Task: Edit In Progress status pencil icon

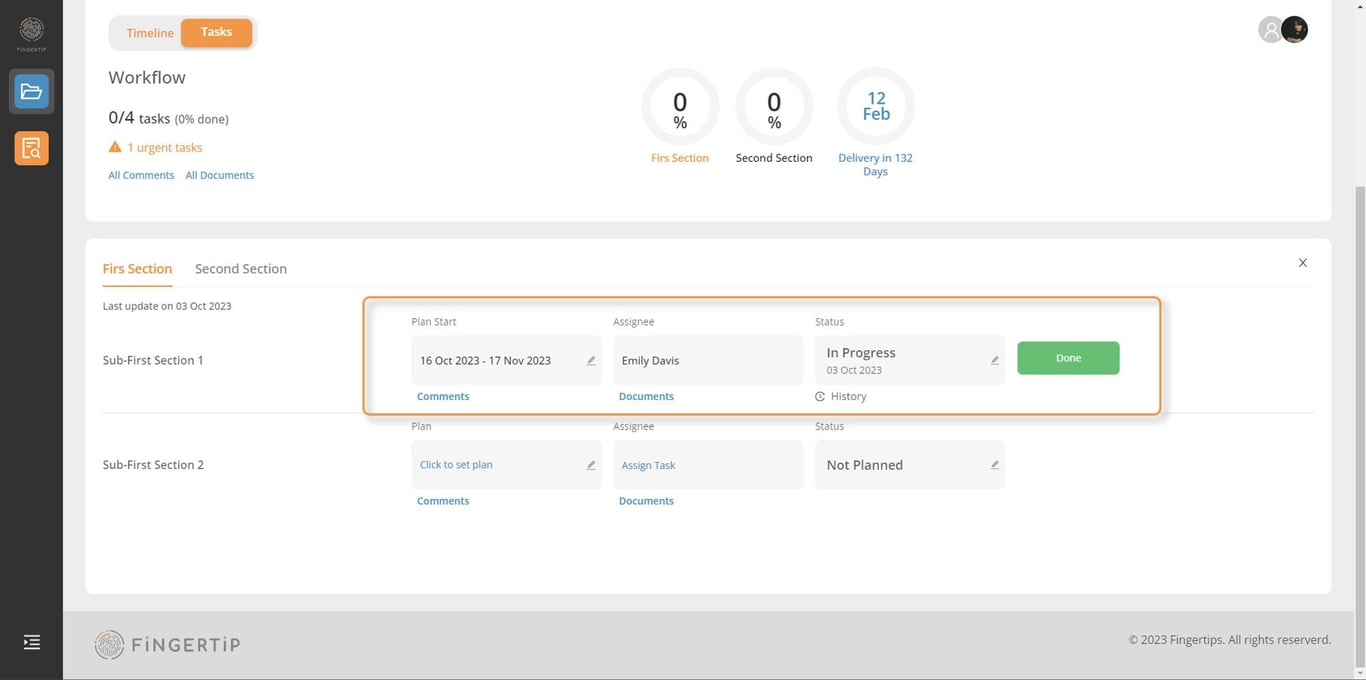Action: tap(995, 360)
